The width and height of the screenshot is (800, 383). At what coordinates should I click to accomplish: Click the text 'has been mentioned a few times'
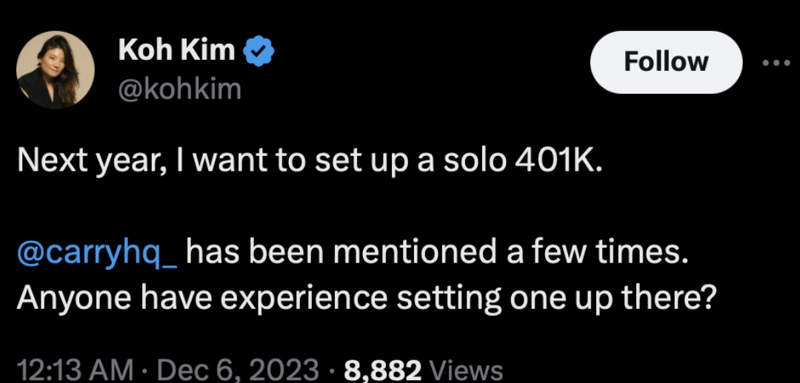pyautogui.click(x=435, y=252)
